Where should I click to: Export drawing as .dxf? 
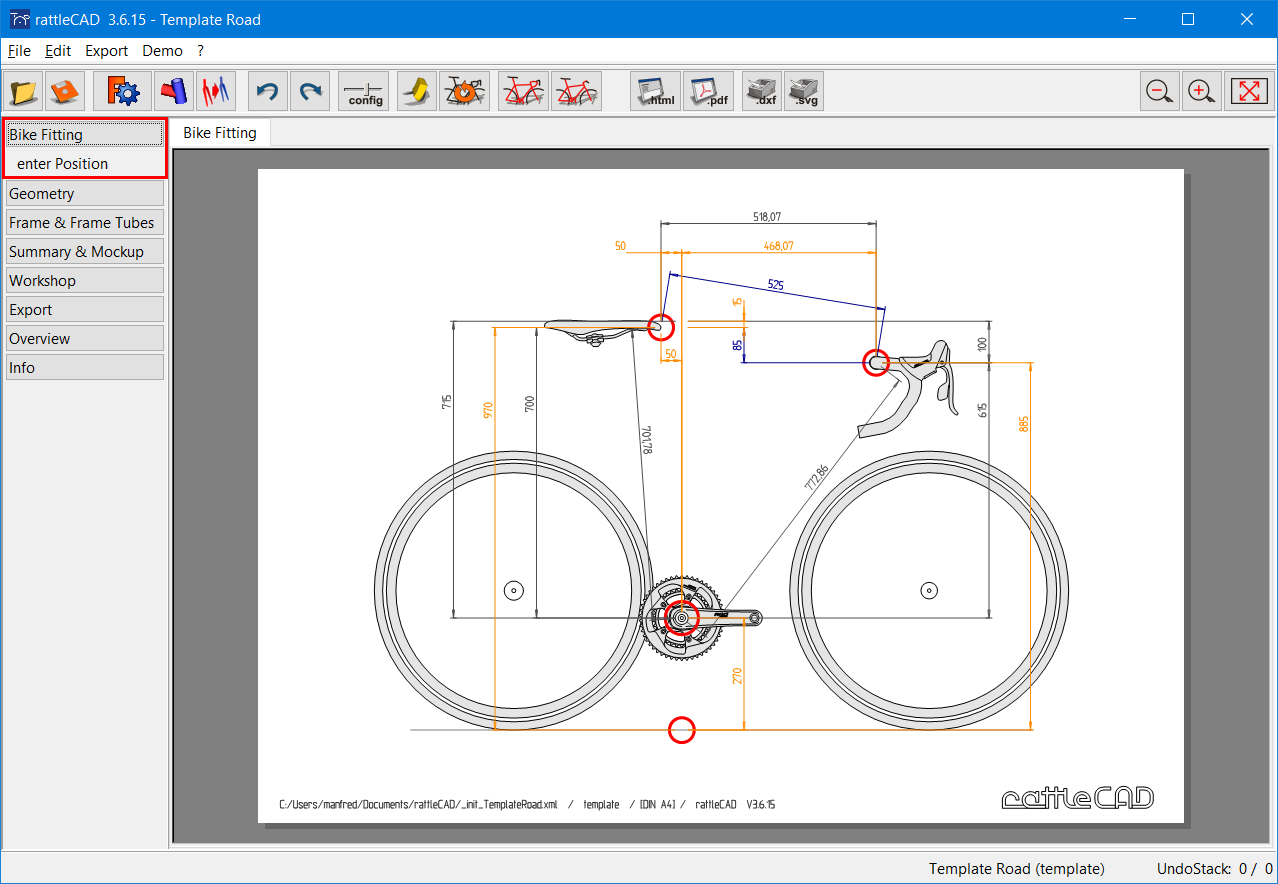[761, 92]
